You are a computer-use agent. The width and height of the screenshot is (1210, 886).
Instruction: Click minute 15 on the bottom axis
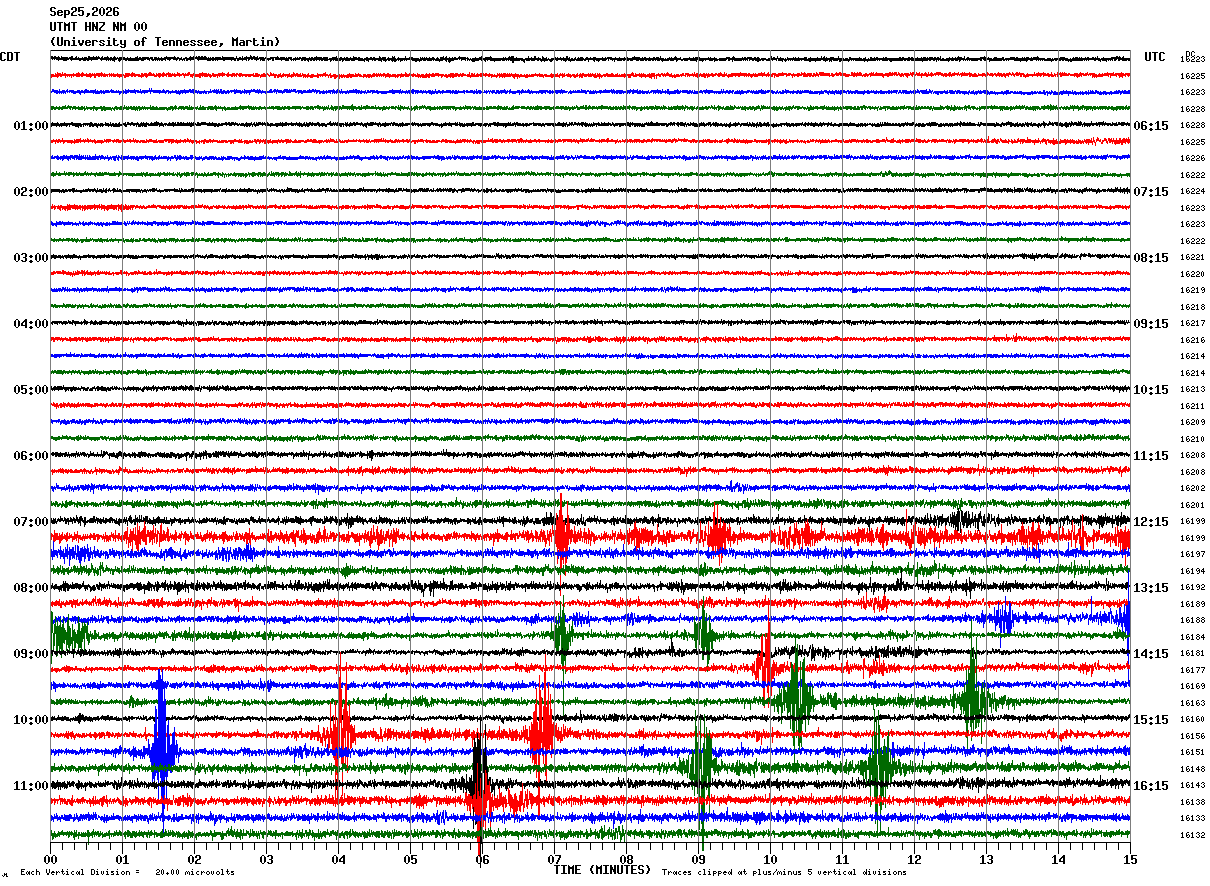click(1130, 859)
